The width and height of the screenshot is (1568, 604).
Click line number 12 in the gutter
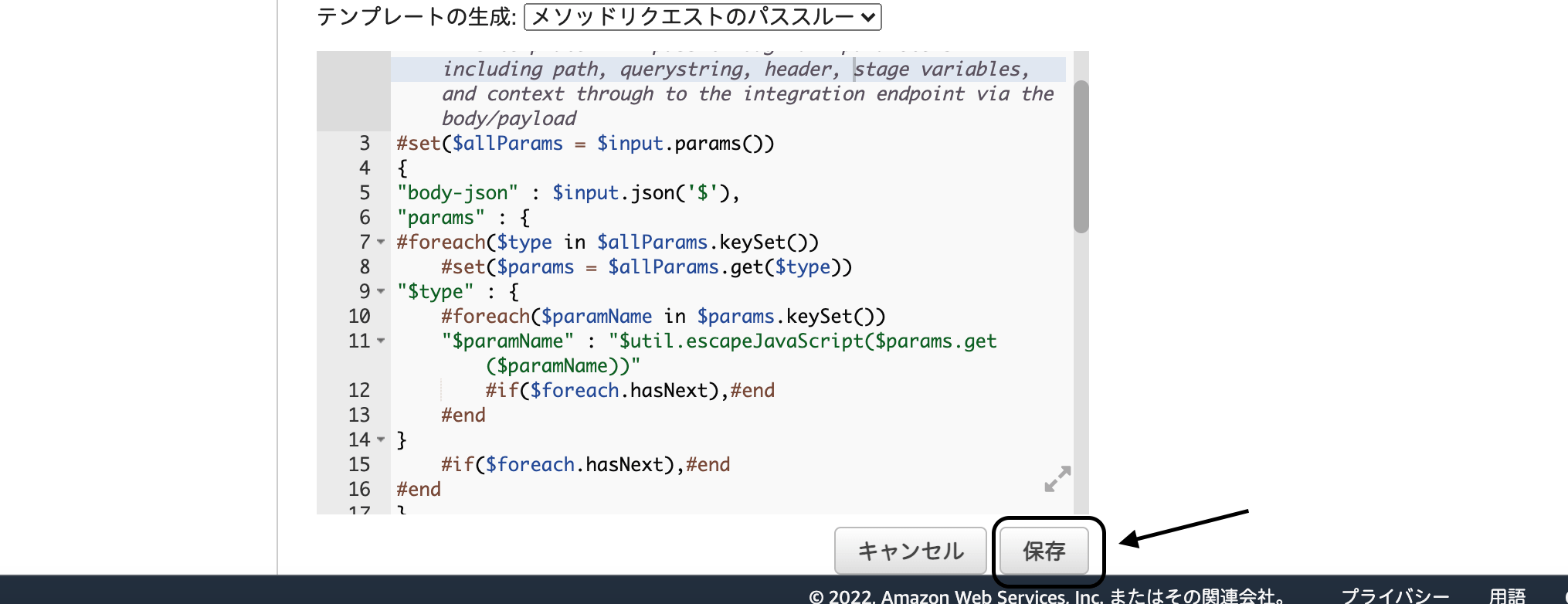[359, 390]
